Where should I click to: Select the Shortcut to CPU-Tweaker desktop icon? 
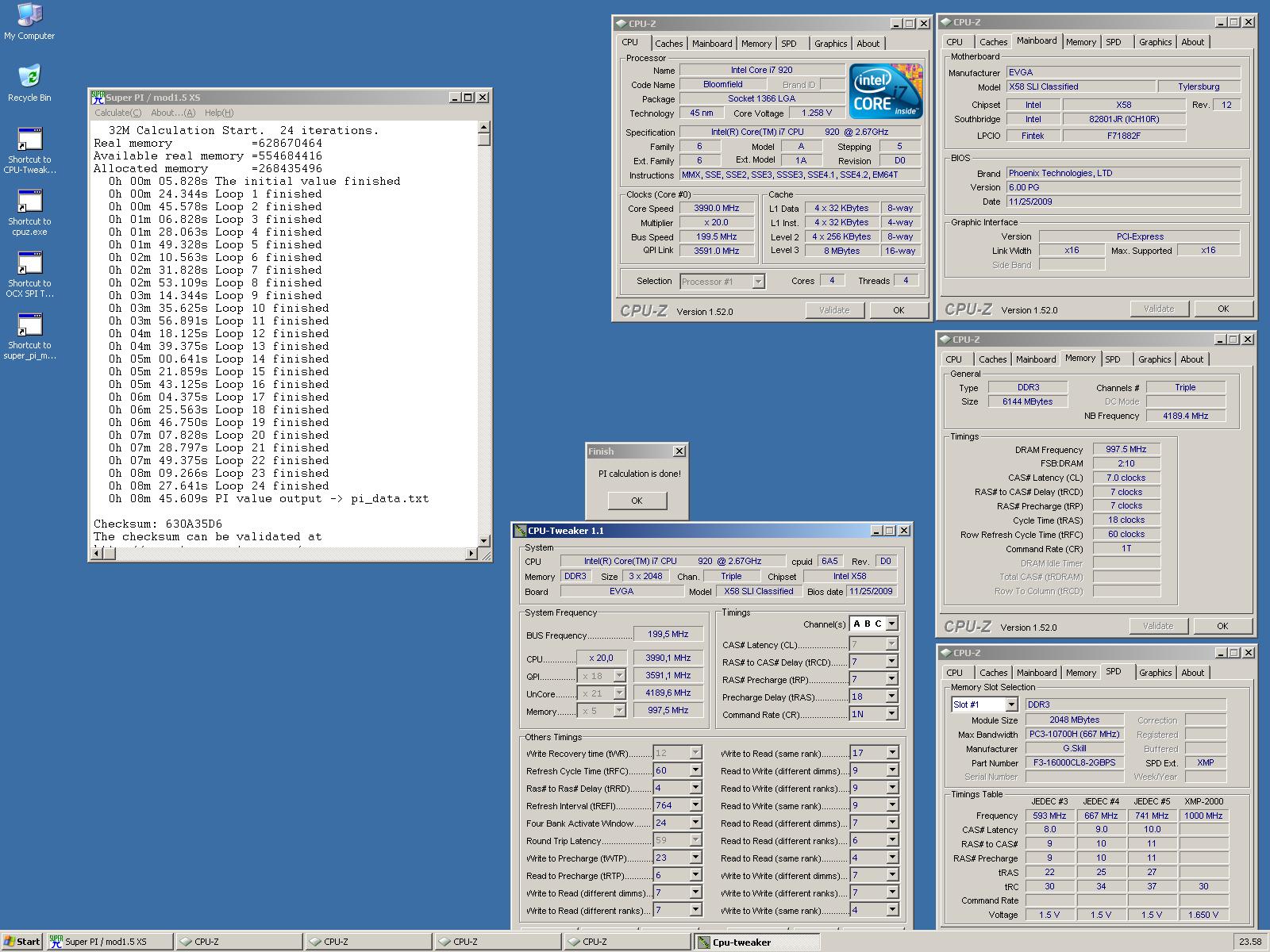(29, 151)
